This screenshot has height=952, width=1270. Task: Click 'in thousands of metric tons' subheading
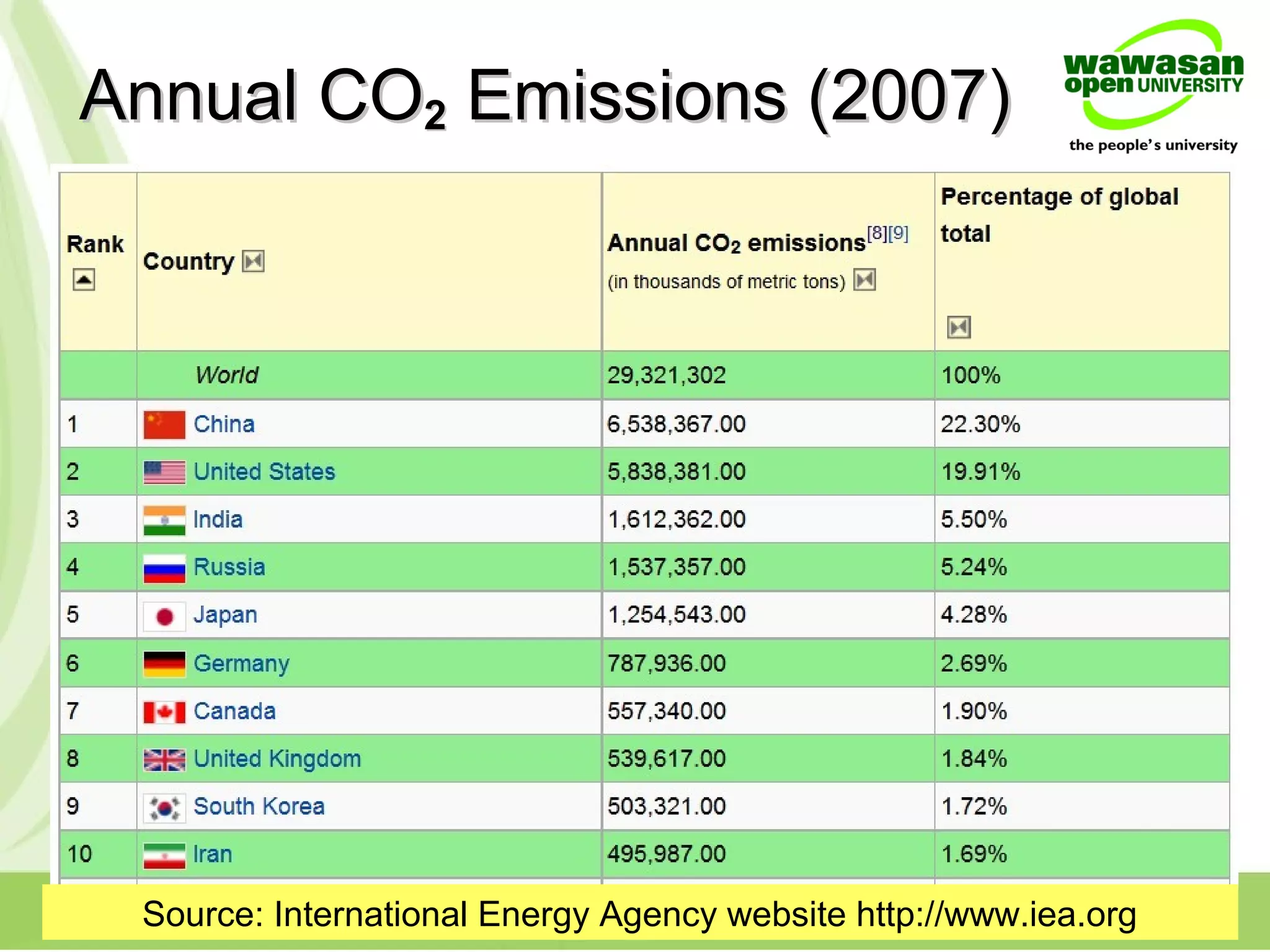coord(726,281)
